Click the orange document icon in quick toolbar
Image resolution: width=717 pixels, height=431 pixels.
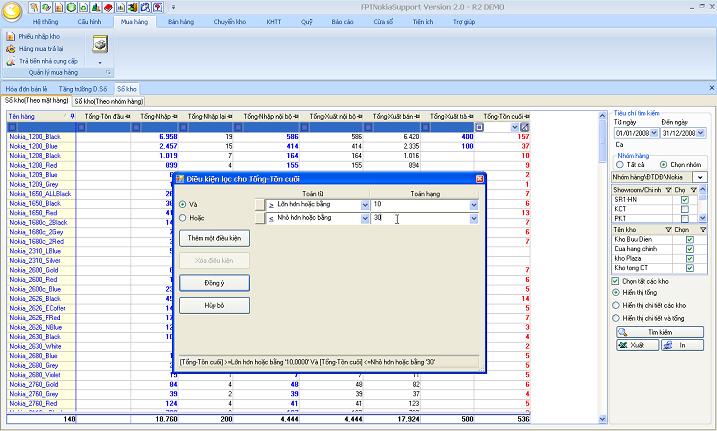click(59, 7)
